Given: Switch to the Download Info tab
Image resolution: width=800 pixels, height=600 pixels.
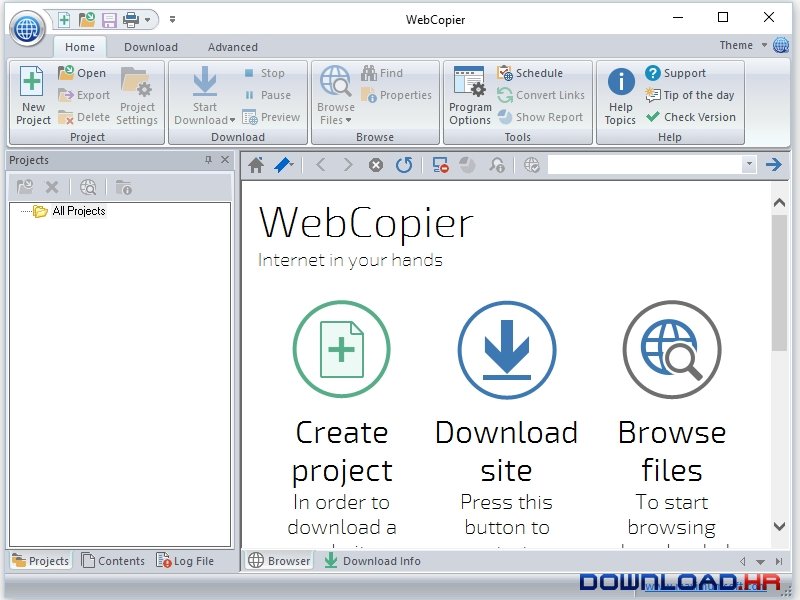Looking at the screenshot, I should coord(372,561).
